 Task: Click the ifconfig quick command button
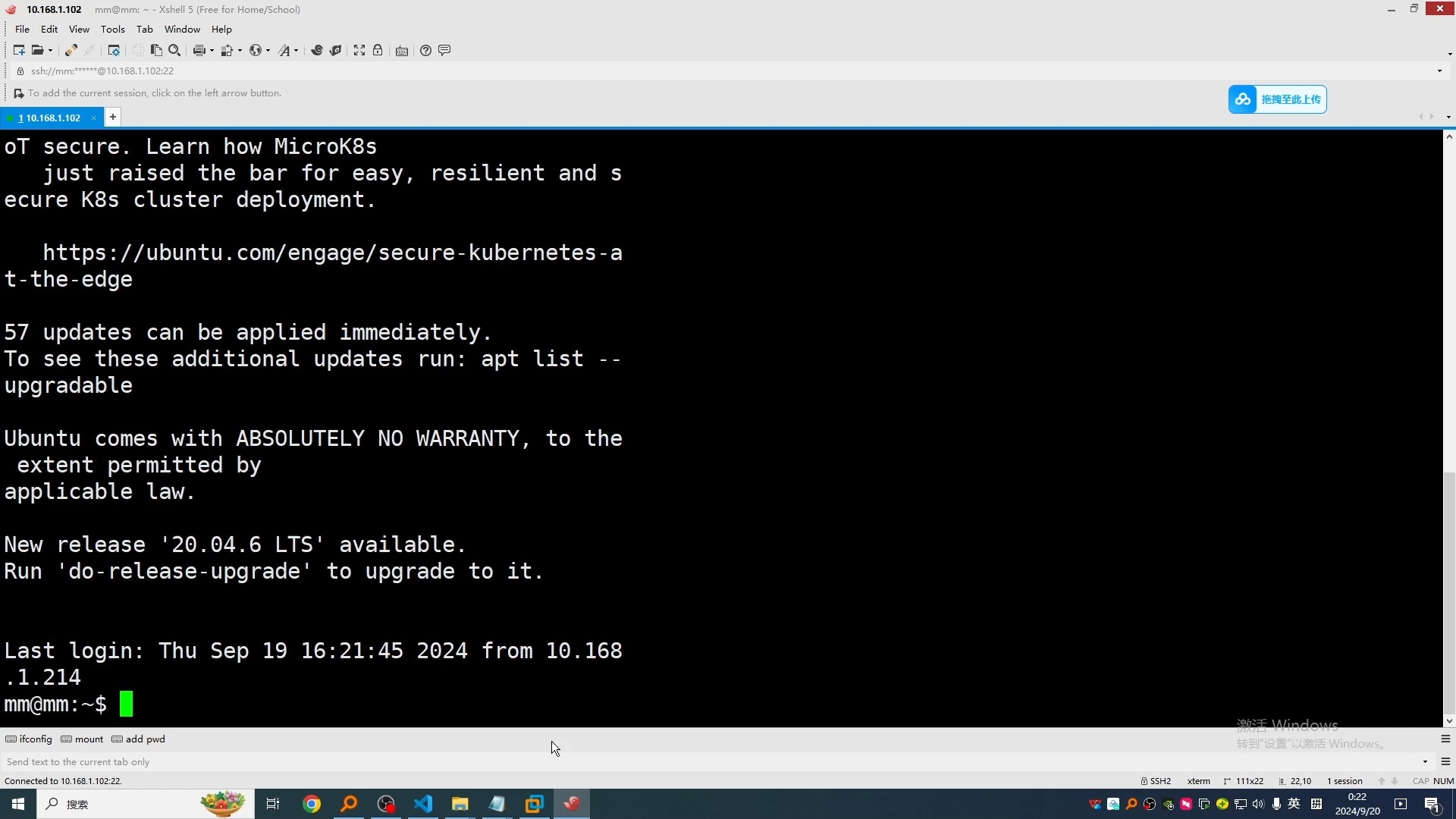pyautogui.click(x=29, y=739)
